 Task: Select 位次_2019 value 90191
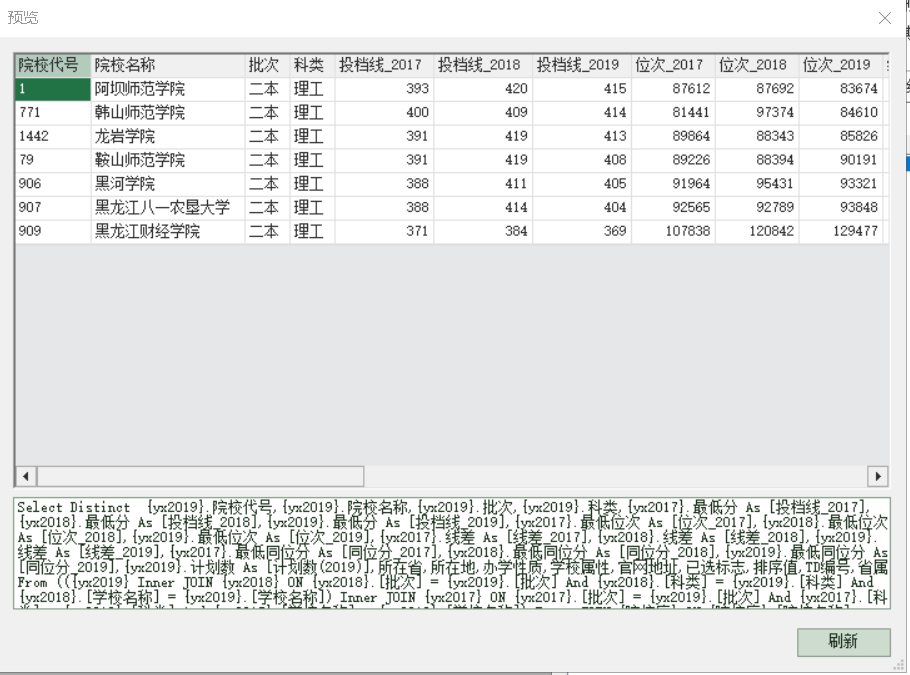[840, 160]
